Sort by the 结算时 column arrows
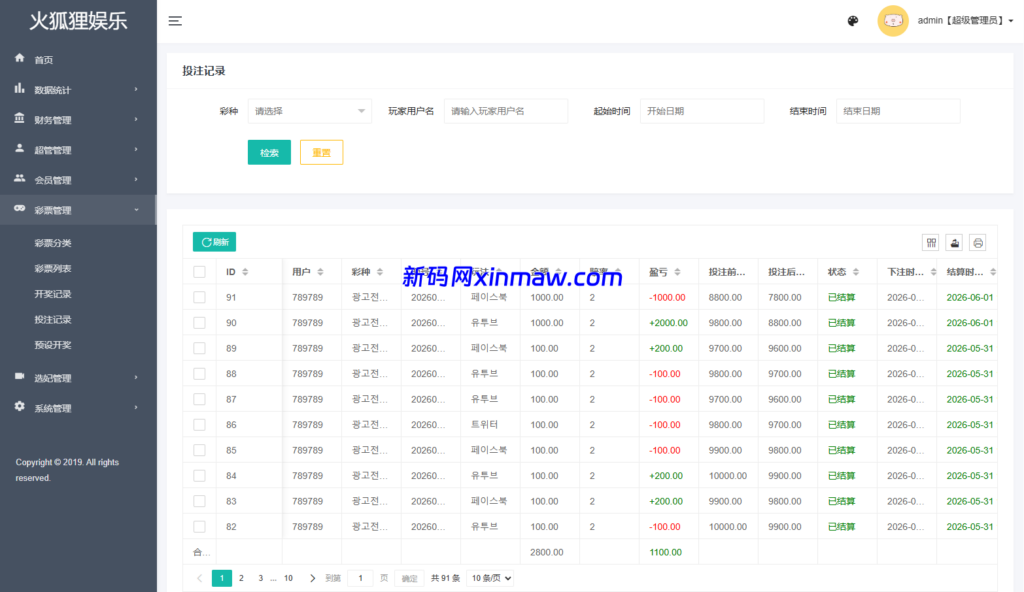Image resolution: width=1024 pixels, height=592 pixels. (993, 272)
